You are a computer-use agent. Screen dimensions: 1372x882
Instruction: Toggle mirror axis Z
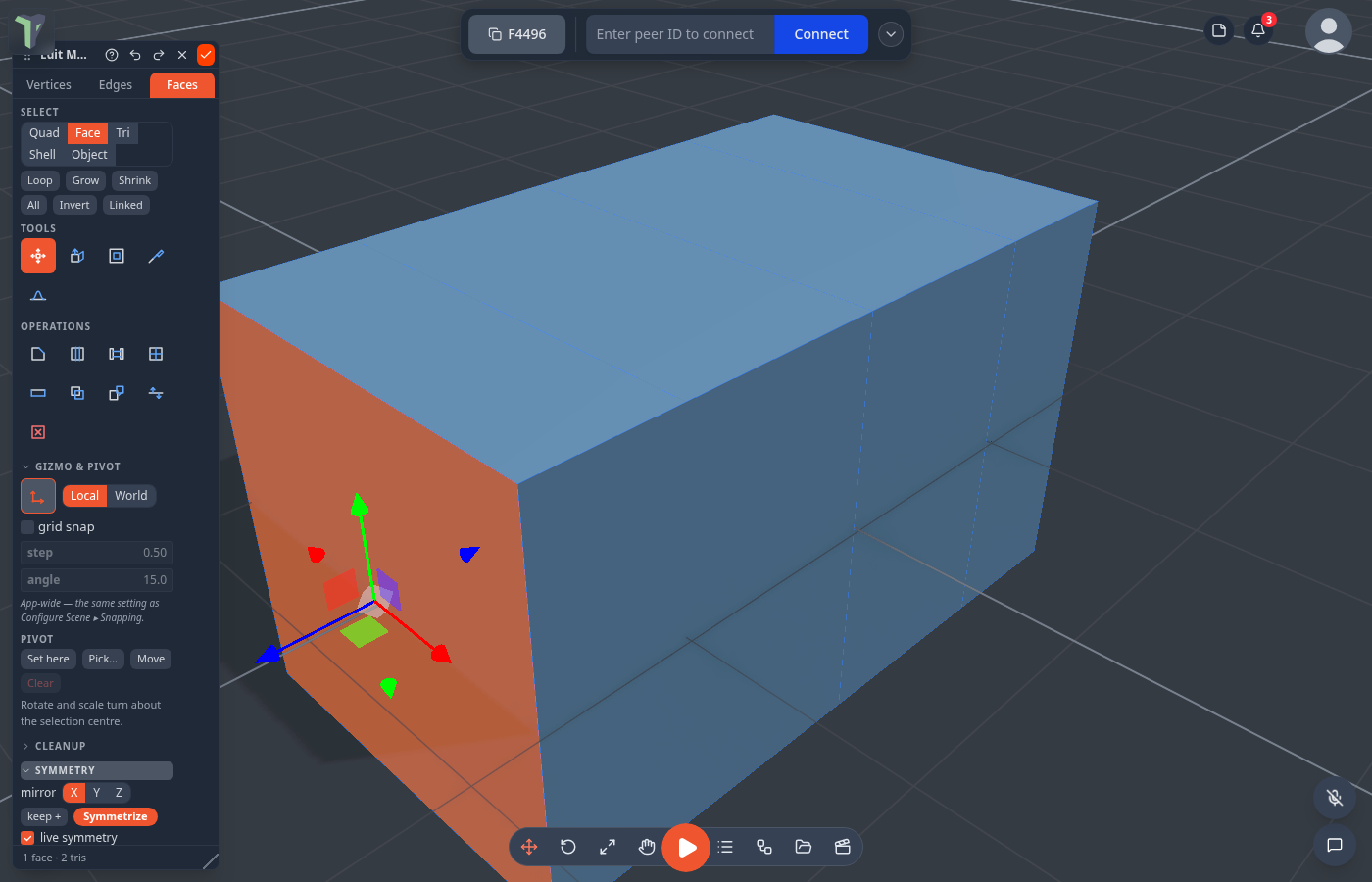pos(119,793)
